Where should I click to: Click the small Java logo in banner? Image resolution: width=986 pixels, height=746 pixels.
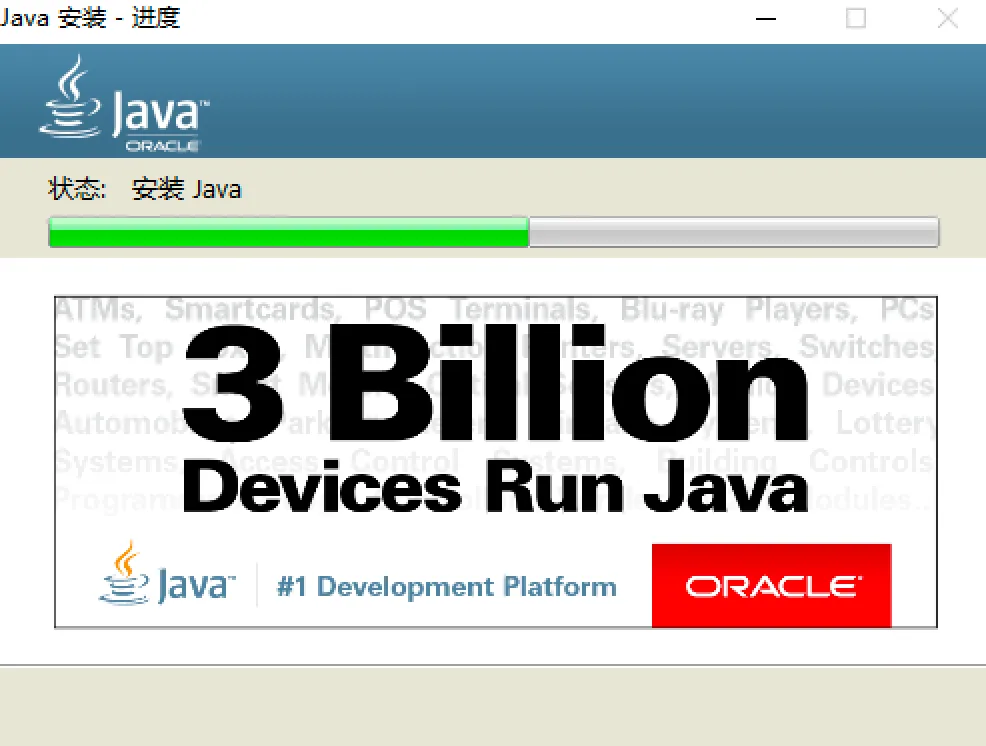[167, 574]
